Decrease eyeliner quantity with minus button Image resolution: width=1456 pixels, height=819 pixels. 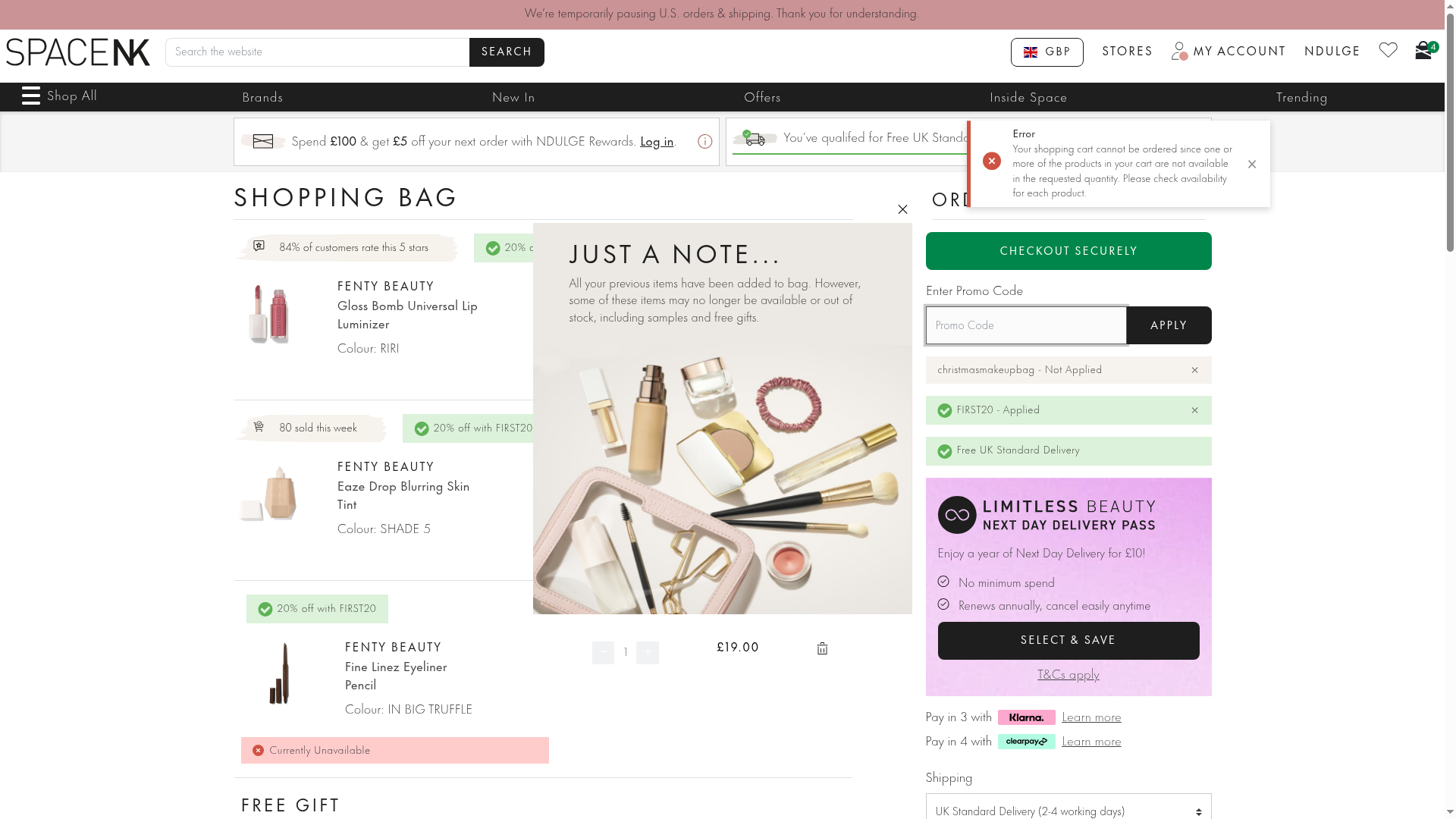click(603, 652)
